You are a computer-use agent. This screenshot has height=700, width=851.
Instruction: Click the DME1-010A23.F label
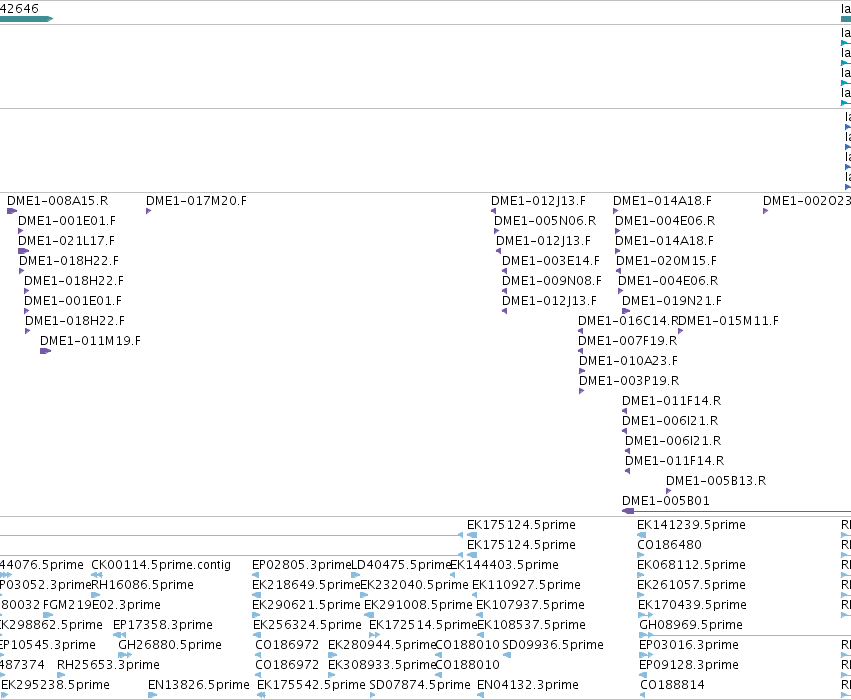click(x=628, y=361)
